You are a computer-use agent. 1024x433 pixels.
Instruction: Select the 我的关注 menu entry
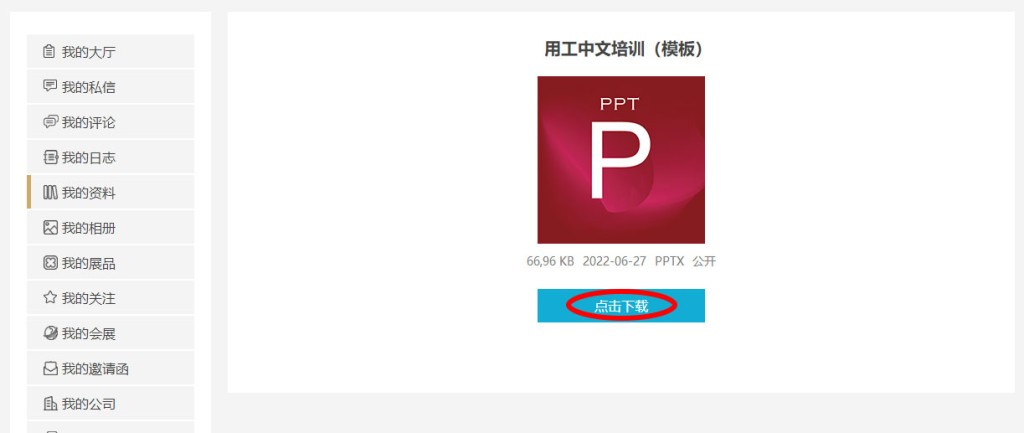(x=110, y=298)
